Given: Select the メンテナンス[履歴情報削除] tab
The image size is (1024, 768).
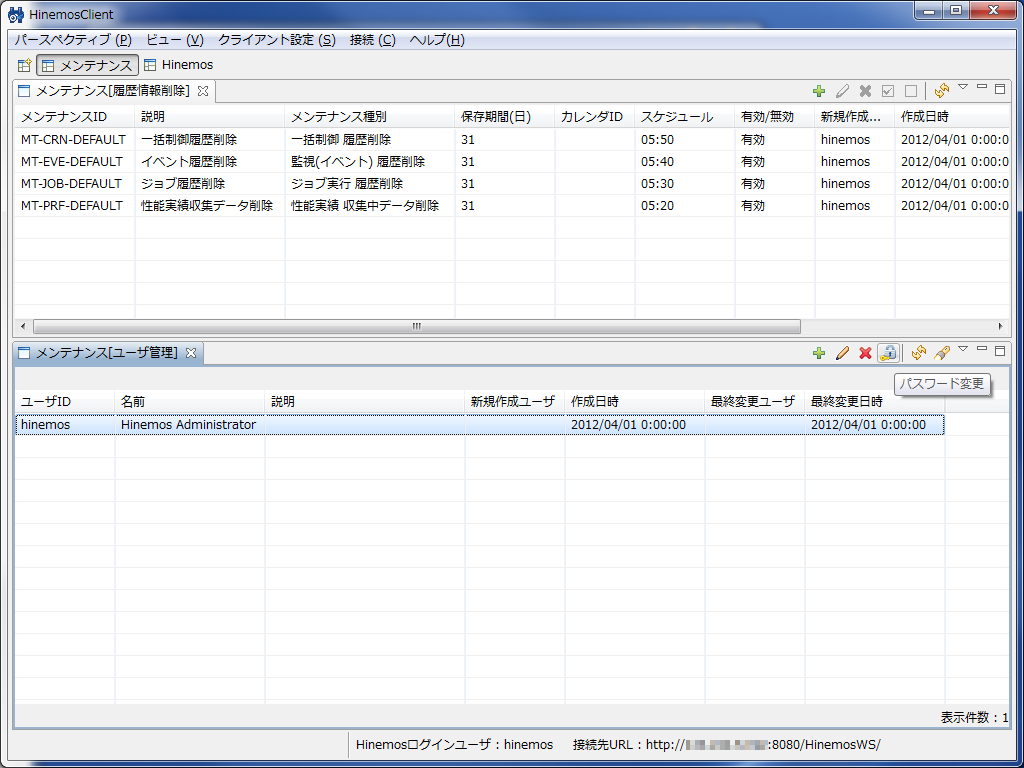Looking at the screenshot, I should point(113,91).
